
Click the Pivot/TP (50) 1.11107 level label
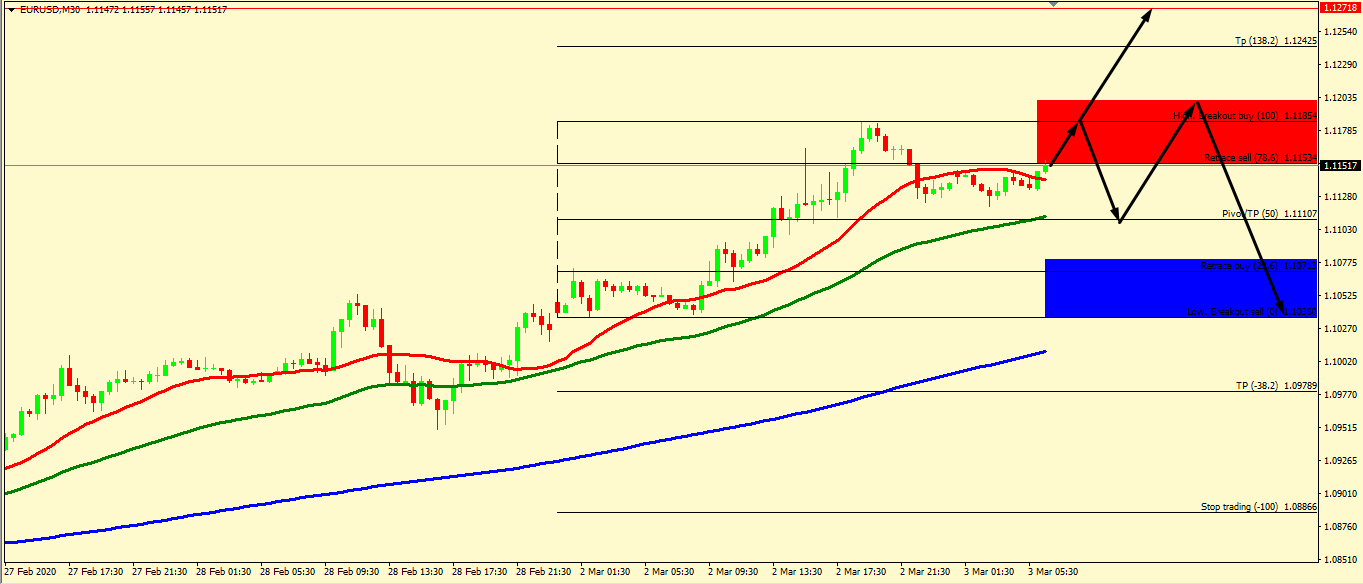click(1269, 214)
